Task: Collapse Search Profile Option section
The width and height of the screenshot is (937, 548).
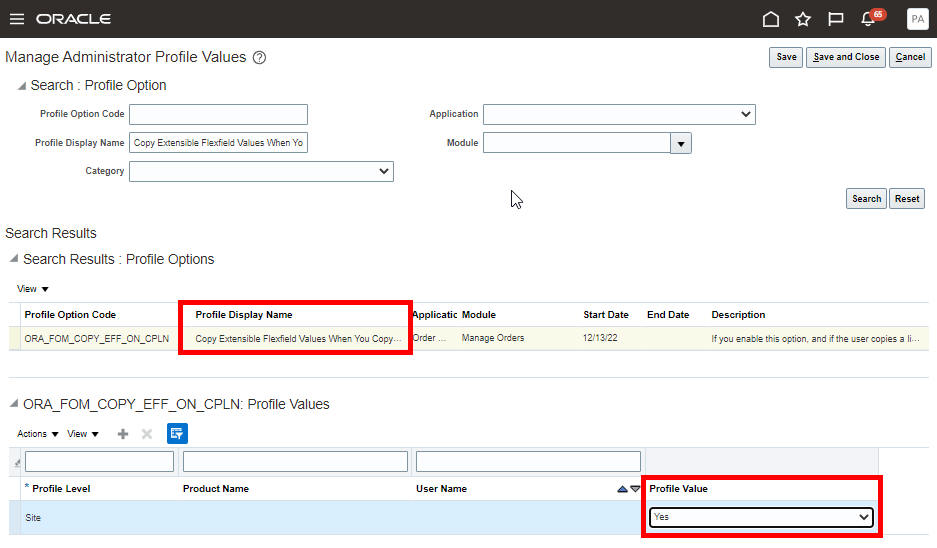Action: pos(22,86)
